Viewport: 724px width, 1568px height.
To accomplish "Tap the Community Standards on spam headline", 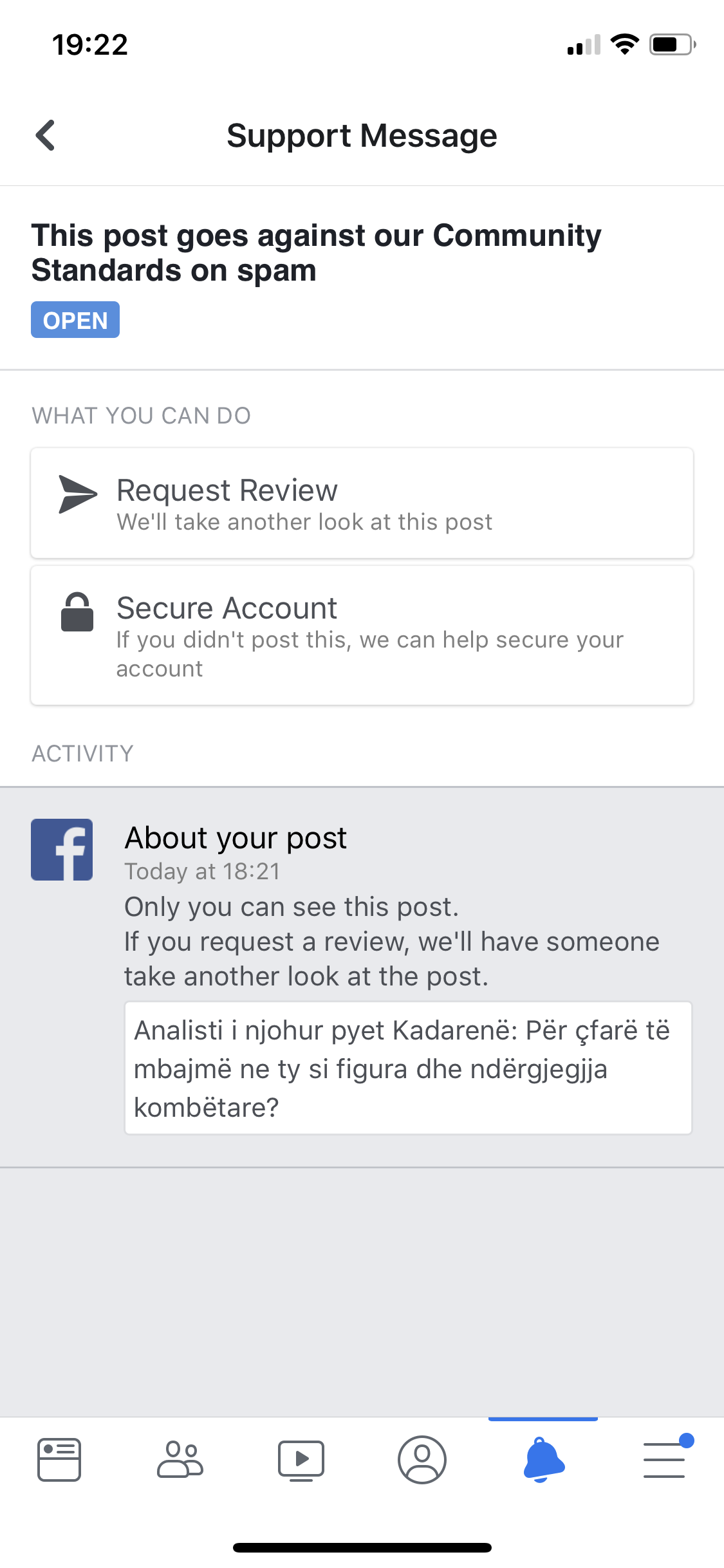I will tap(316, 252).
